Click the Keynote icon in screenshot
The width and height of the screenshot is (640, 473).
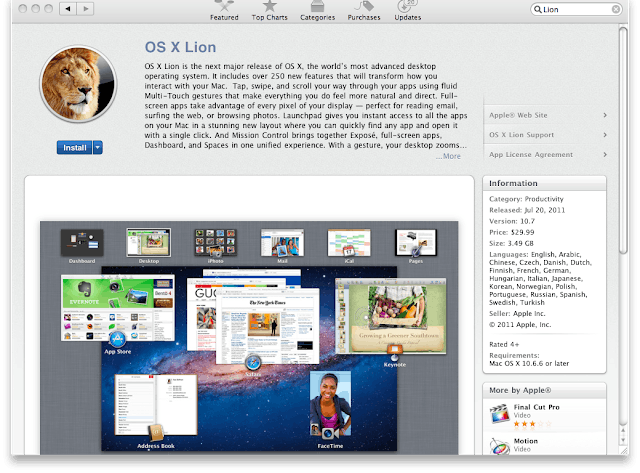point(394,351)
